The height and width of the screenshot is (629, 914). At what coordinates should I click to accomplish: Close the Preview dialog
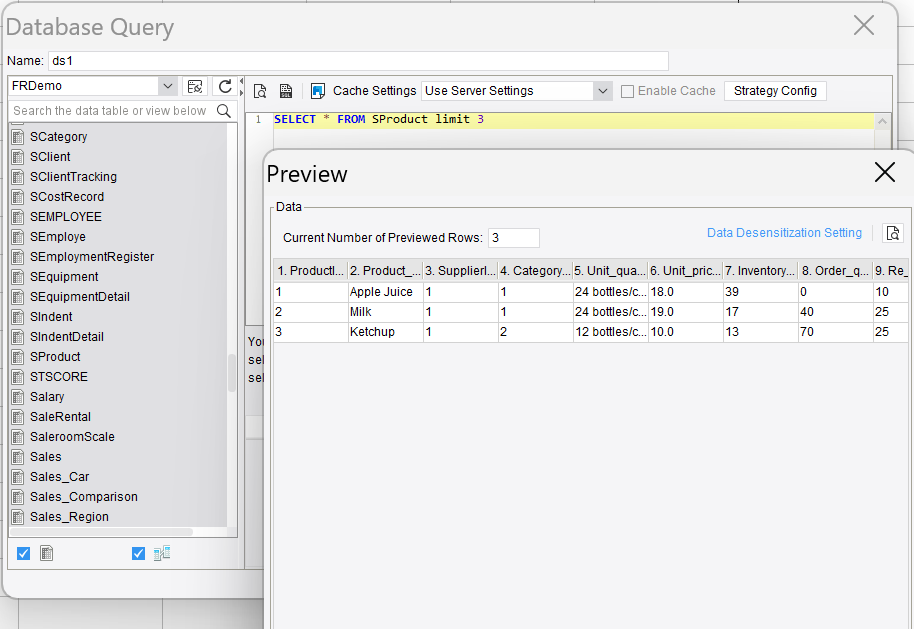click(884, 173)
